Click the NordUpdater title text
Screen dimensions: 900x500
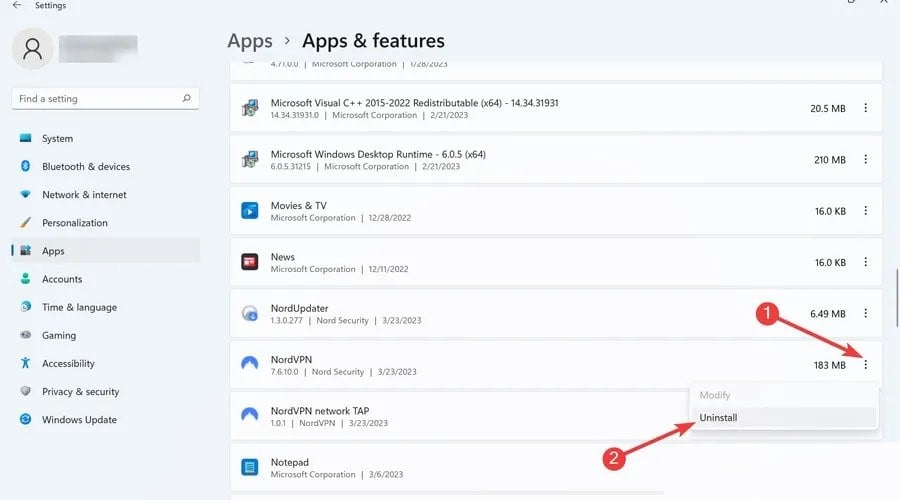300,308
